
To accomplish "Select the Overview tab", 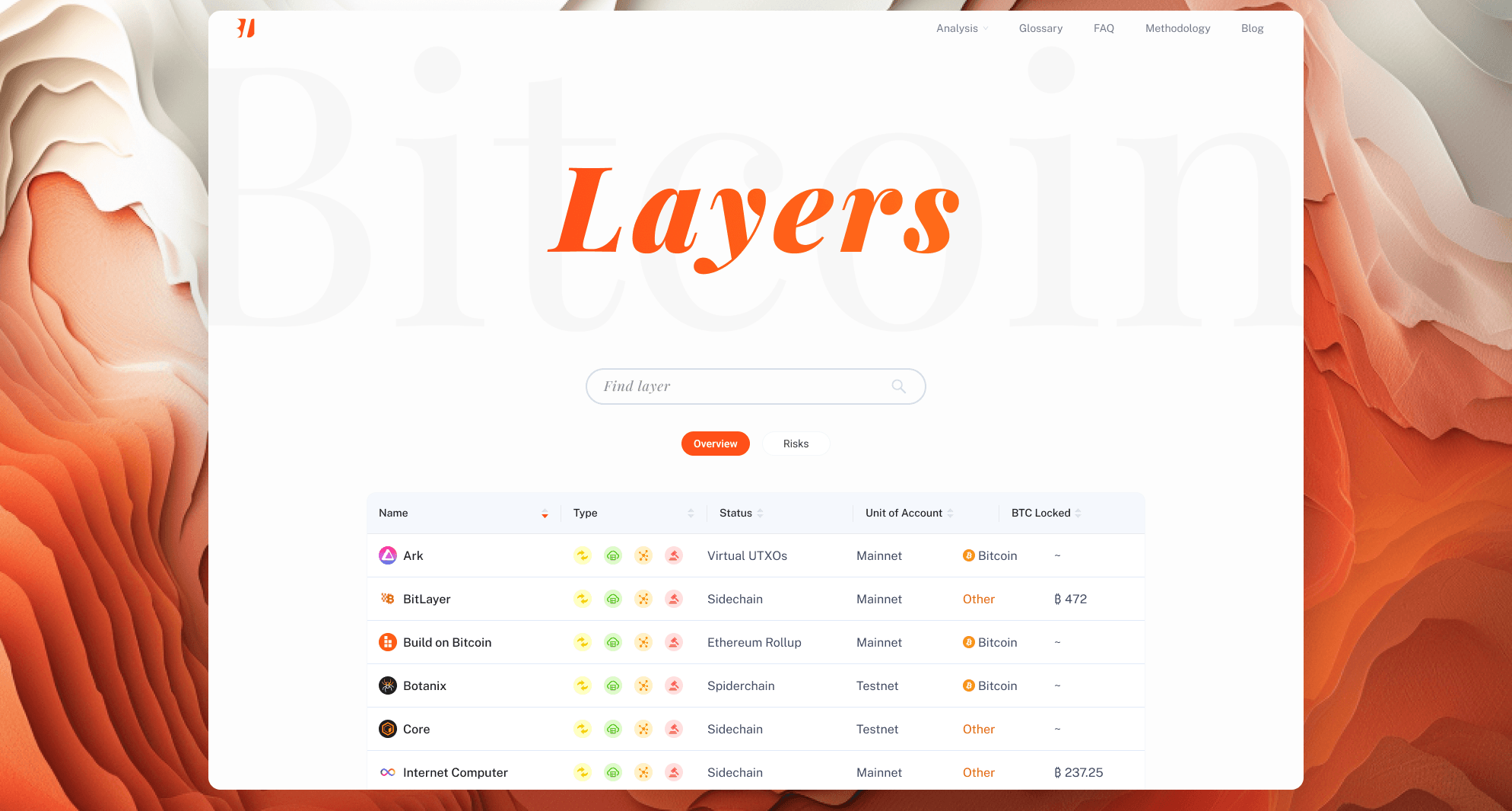I will click(715, 444).
